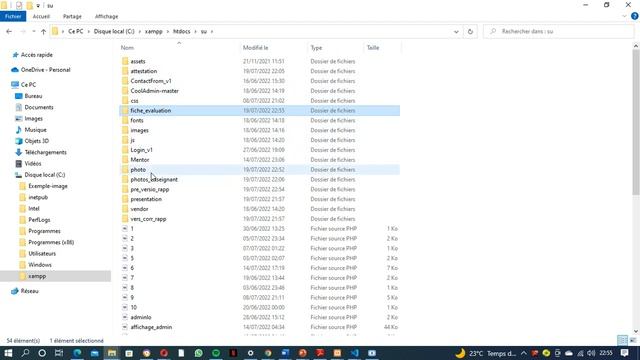Select Programmes (x86) in sidebar
Viewport: 640px width, 360px height.
51,242
